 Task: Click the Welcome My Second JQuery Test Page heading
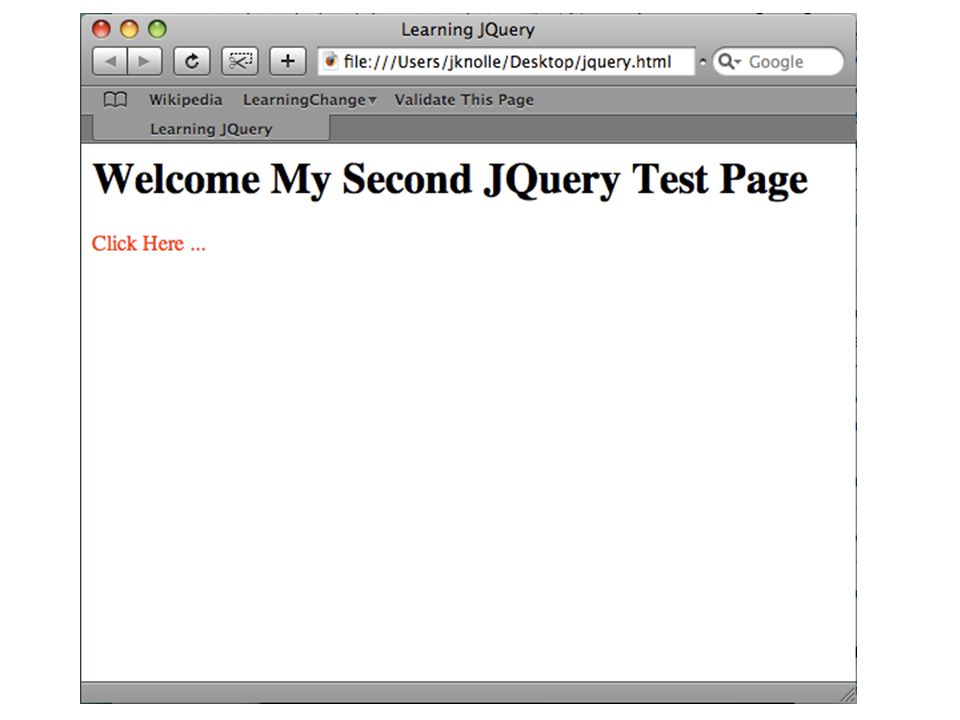tap(450, 179)
